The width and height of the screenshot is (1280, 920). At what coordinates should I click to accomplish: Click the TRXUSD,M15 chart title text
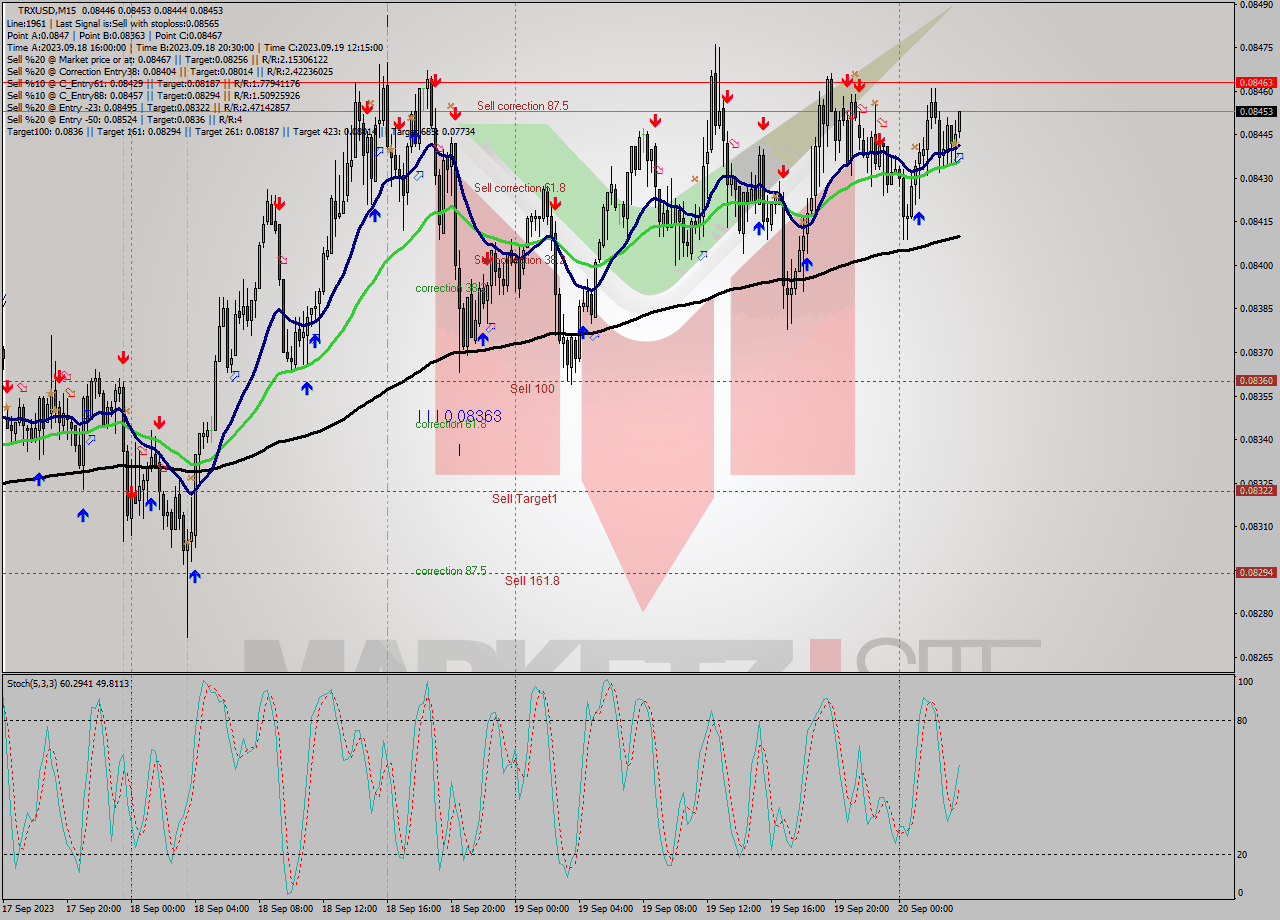click(47, 10)
